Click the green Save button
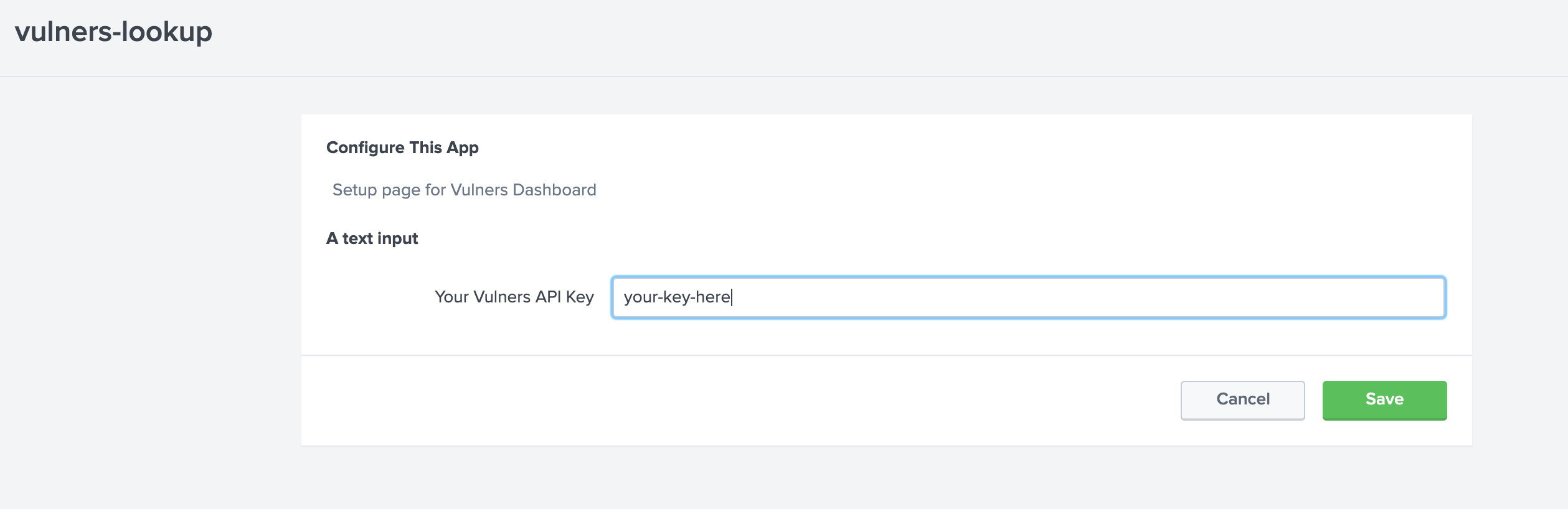The image size is (1568, 509). click(1384, 400)
